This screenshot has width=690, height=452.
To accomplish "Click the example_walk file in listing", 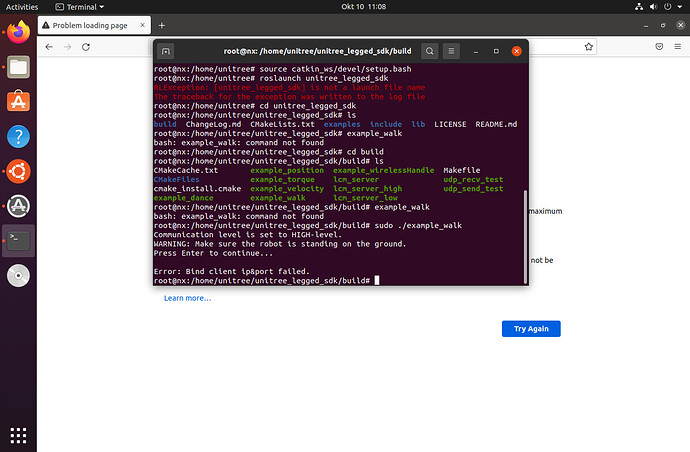I will (x=278, y=198).
